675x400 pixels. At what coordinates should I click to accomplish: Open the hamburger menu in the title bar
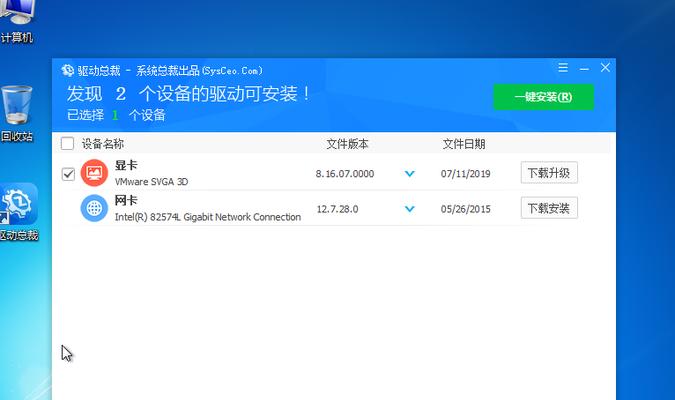click(x=563, y=68)
